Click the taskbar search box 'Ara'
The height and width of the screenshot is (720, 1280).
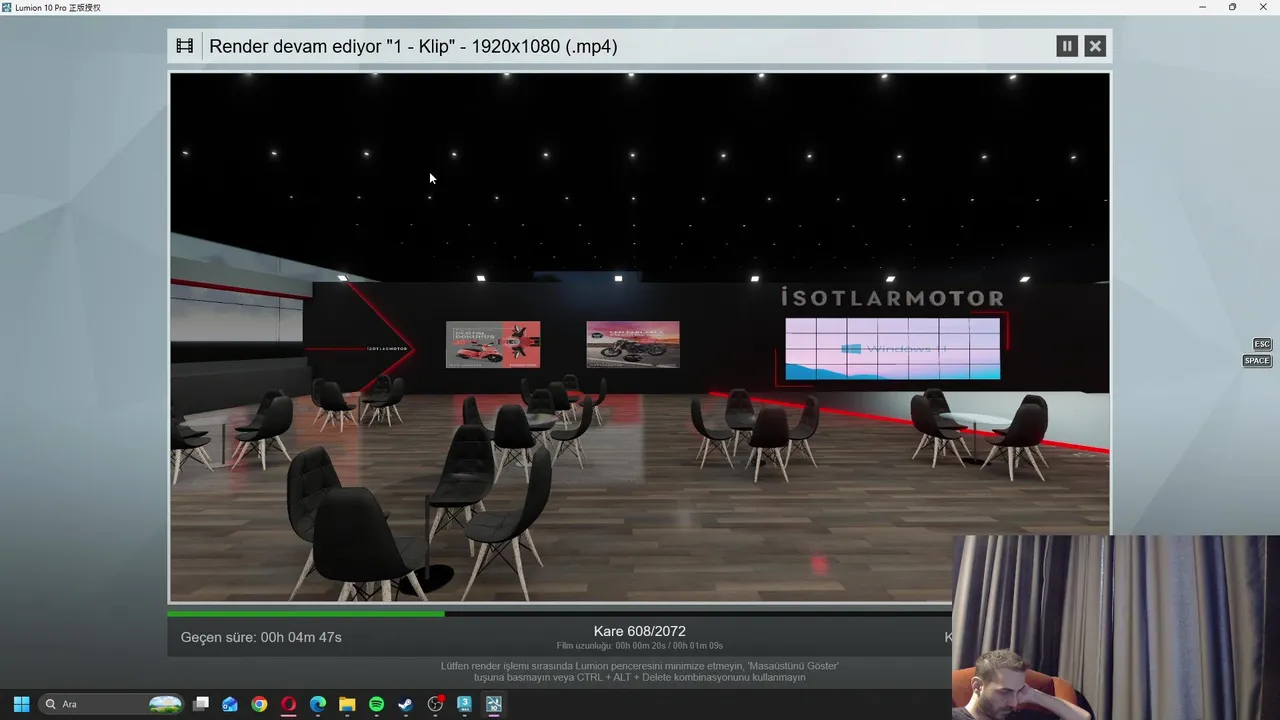tap(112, 704)
